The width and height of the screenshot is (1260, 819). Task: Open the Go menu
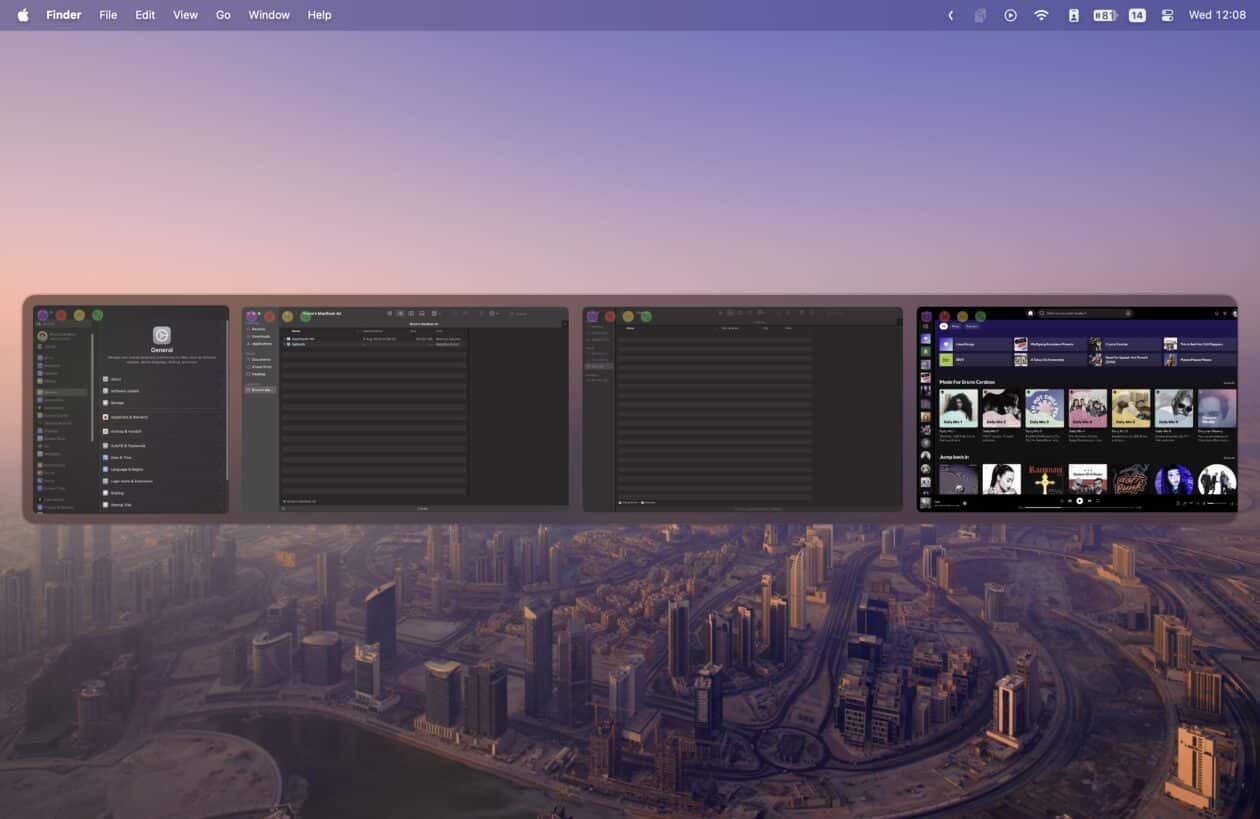pos(223,15)
